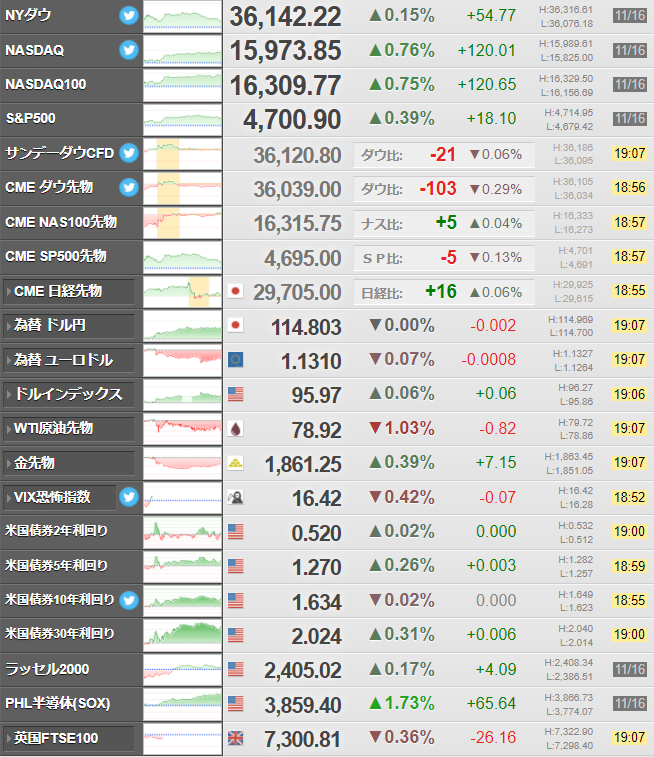Open the Twitter icon for サンデーダウCFD
This screenshot has height=757, width=654.
click(129, 153)
